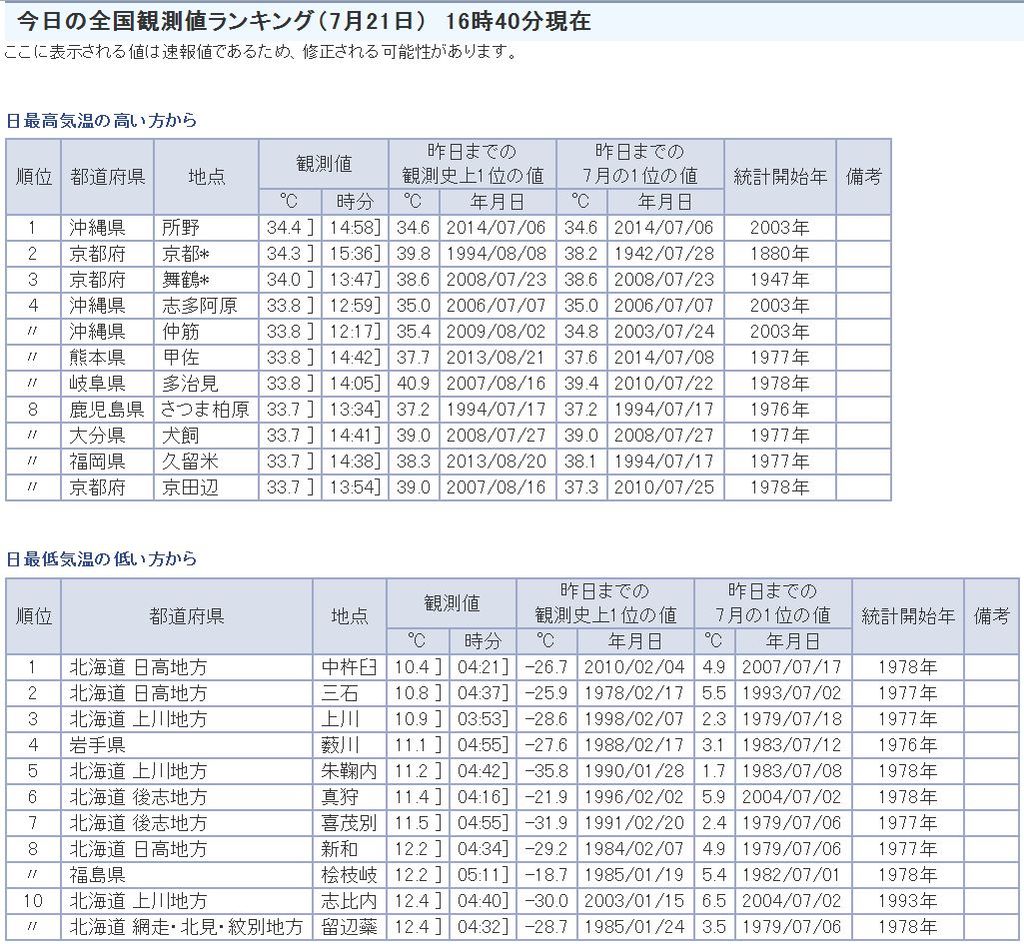Select the 岩手県 prefecture cell
Screen dimensions: 1024x944
pyautogui.click(x=97, y=745)
